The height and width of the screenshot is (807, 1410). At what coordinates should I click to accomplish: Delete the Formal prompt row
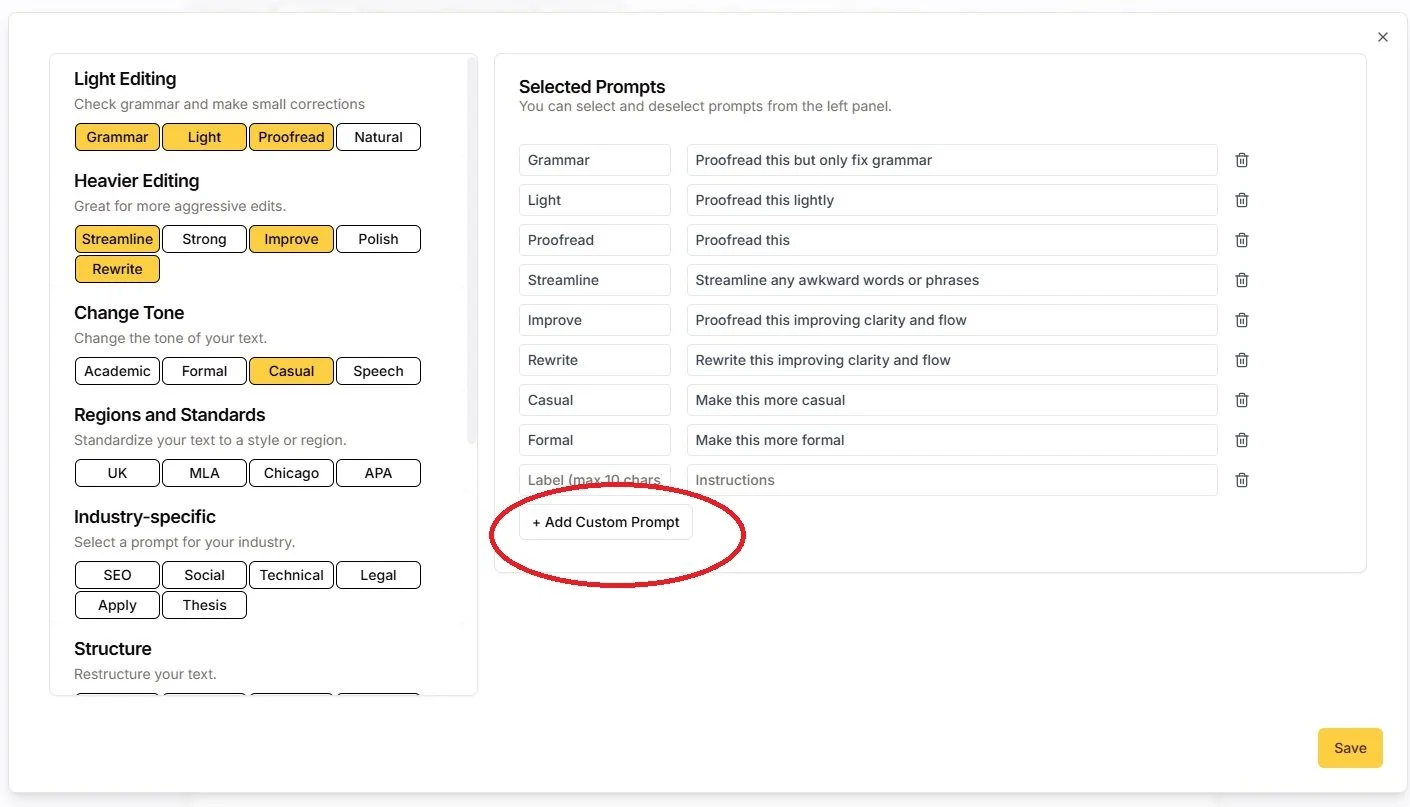pos(1241,440)
